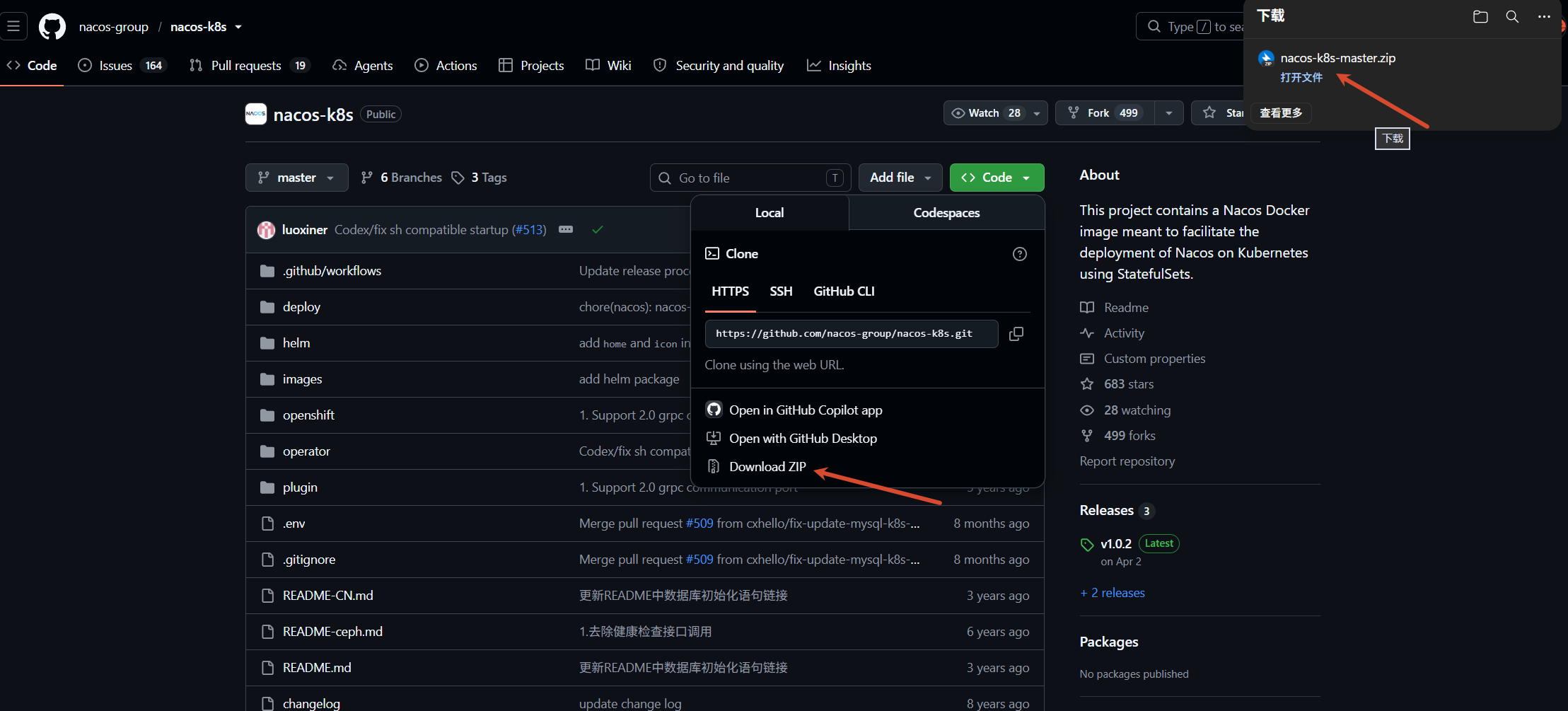Image resolution: width=1568 pixels, height=711 pixels.
Task: Click the nacos-k8s repository avatar logo
Action: (x=256, y=114)
